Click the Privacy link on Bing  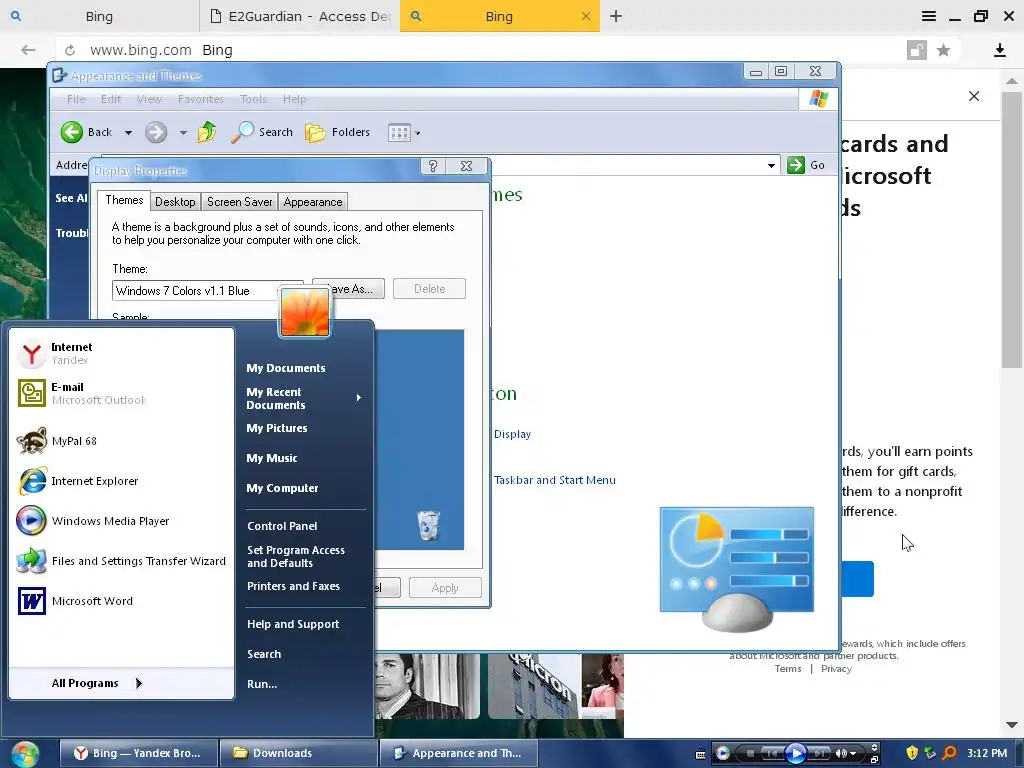click(837, 669)
